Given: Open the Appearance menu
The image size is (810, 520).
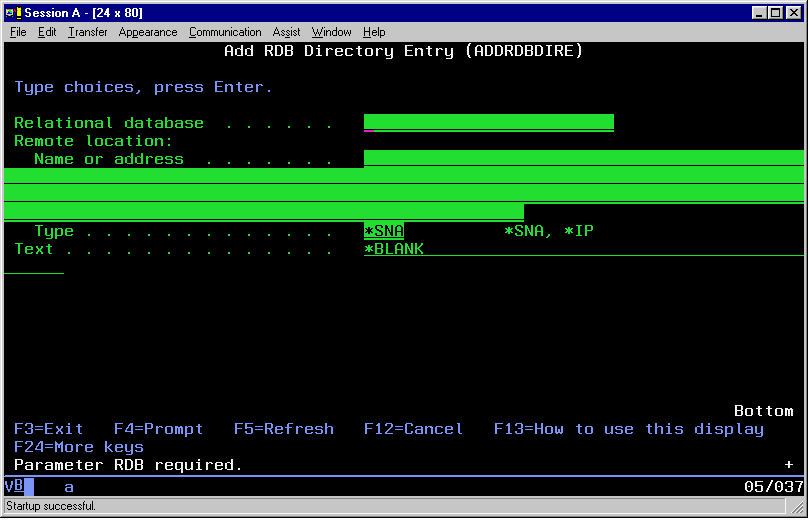Looking at the screenshot, I should [148, 32].
